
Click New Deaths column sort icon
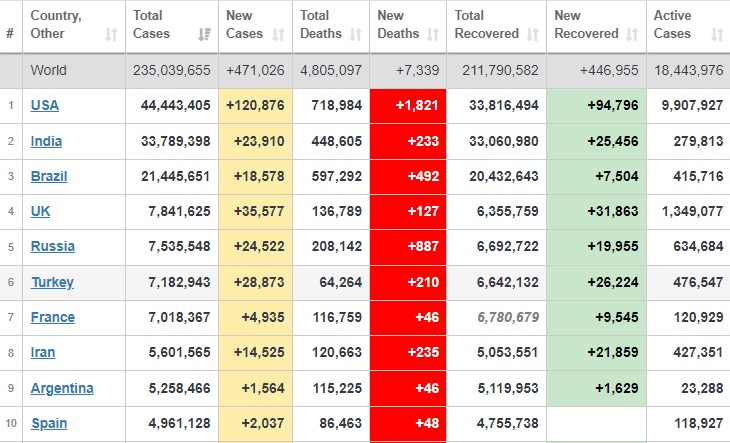[432, 34]
